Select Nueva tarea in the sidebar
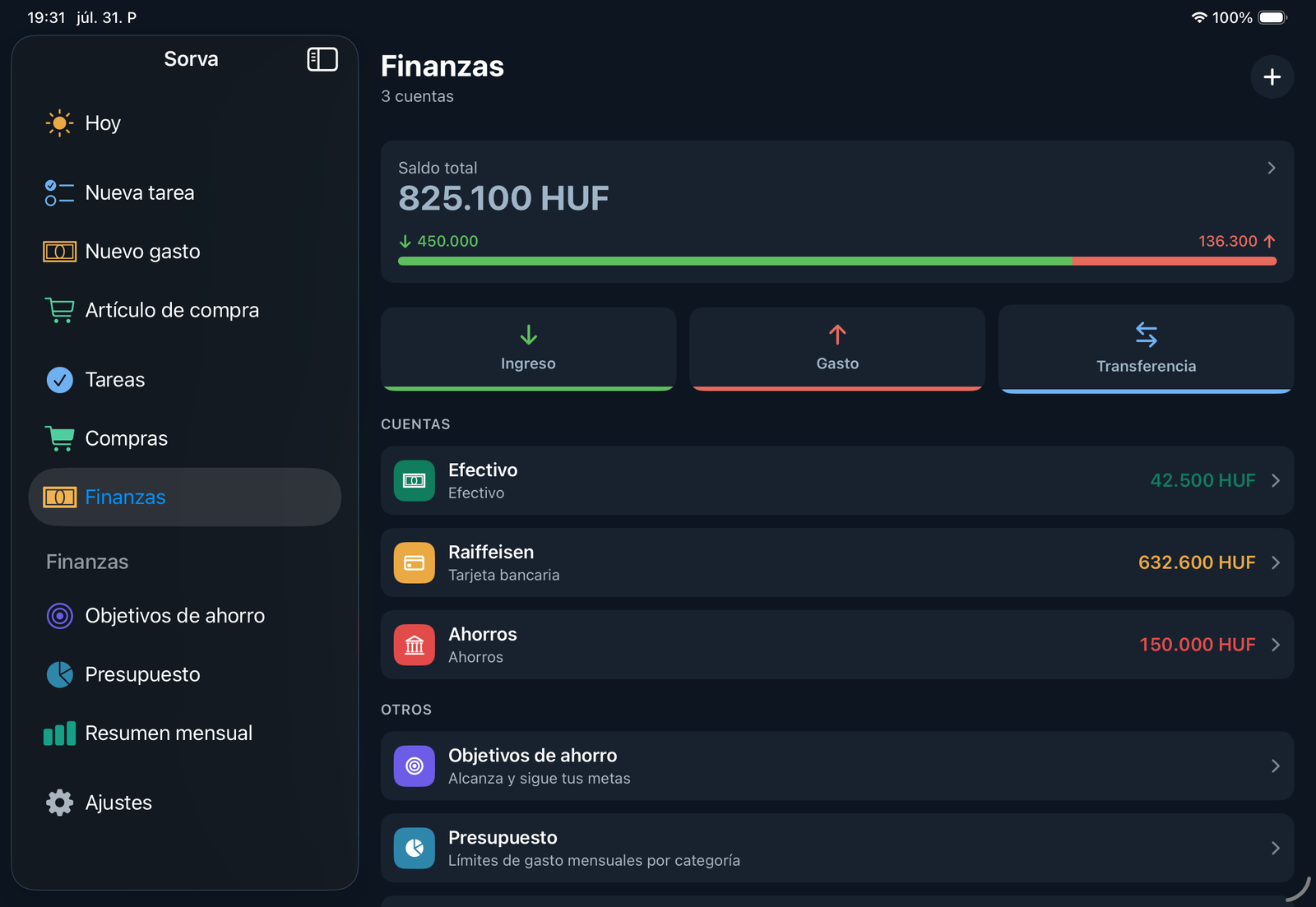This screenshot has height=907, width=1316. tap(184, 193)
